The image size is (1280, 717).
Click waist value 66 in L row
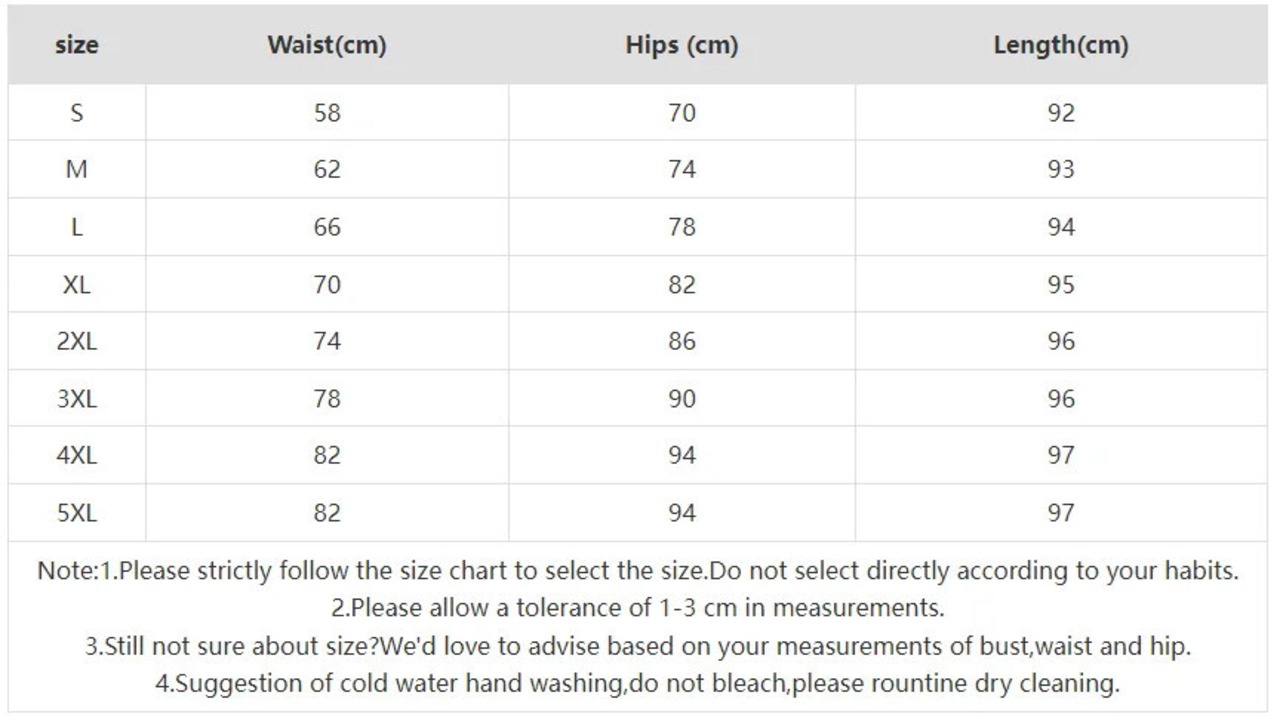pyautogui.click(x=327, y=228)
